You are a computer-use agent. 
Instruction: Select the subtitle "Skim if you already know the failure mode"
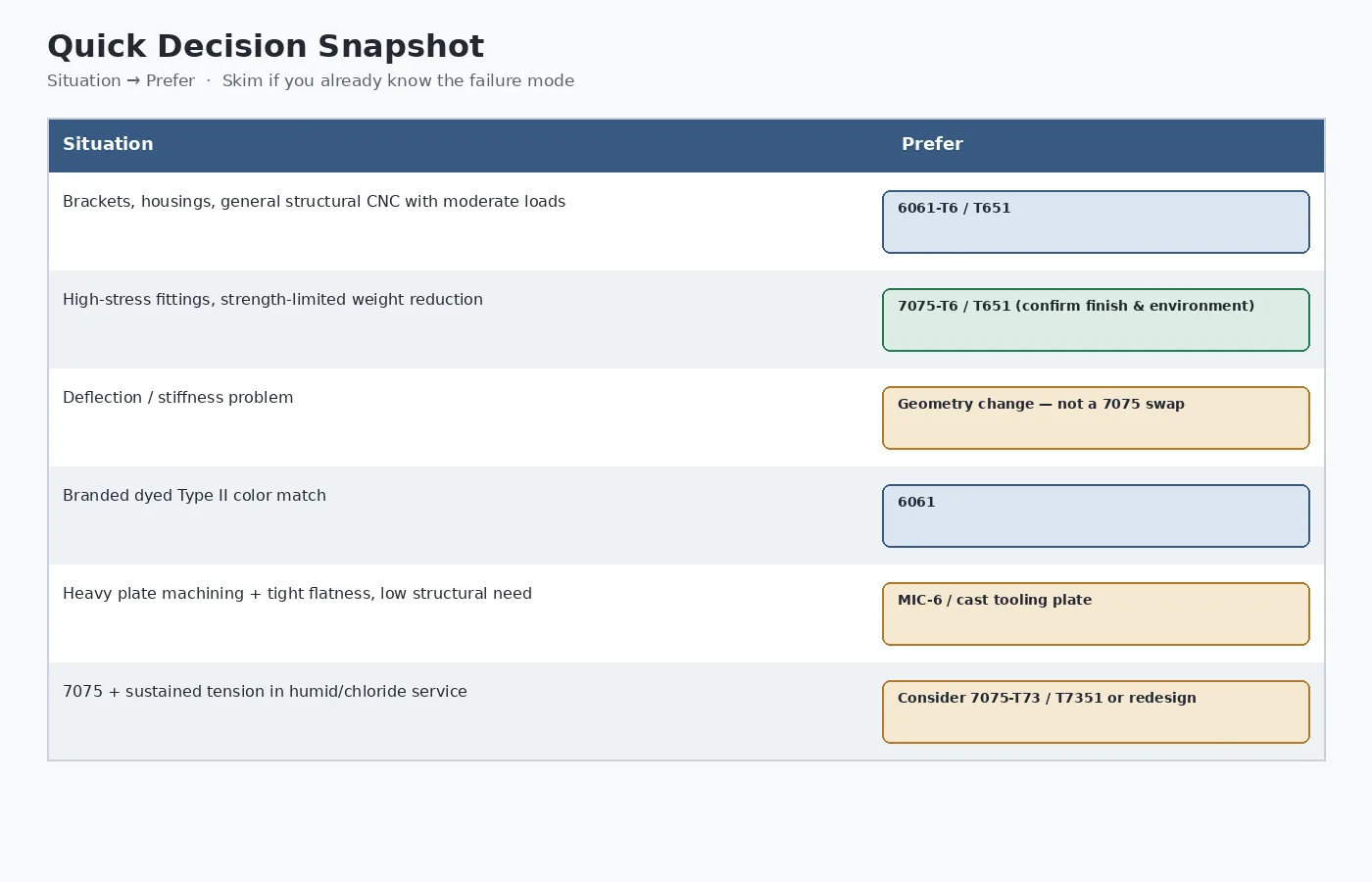(x=398, y=80)
